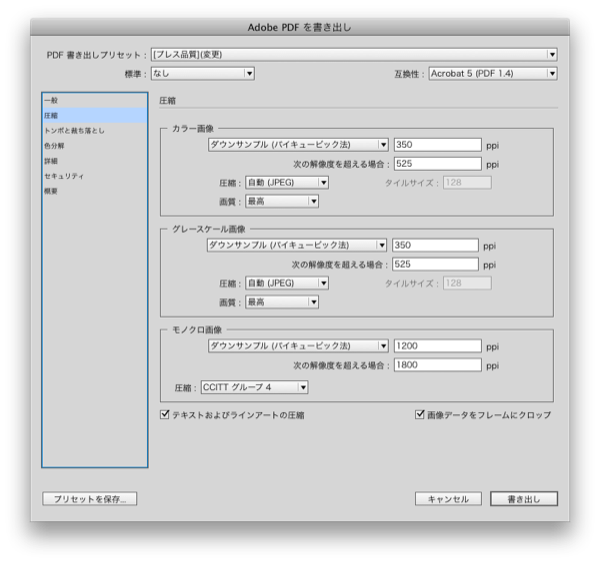Screen dimensions: 600x563
Task: Click the グレースケール画像 350 ppi field
Action: click(x=435, y=245)
